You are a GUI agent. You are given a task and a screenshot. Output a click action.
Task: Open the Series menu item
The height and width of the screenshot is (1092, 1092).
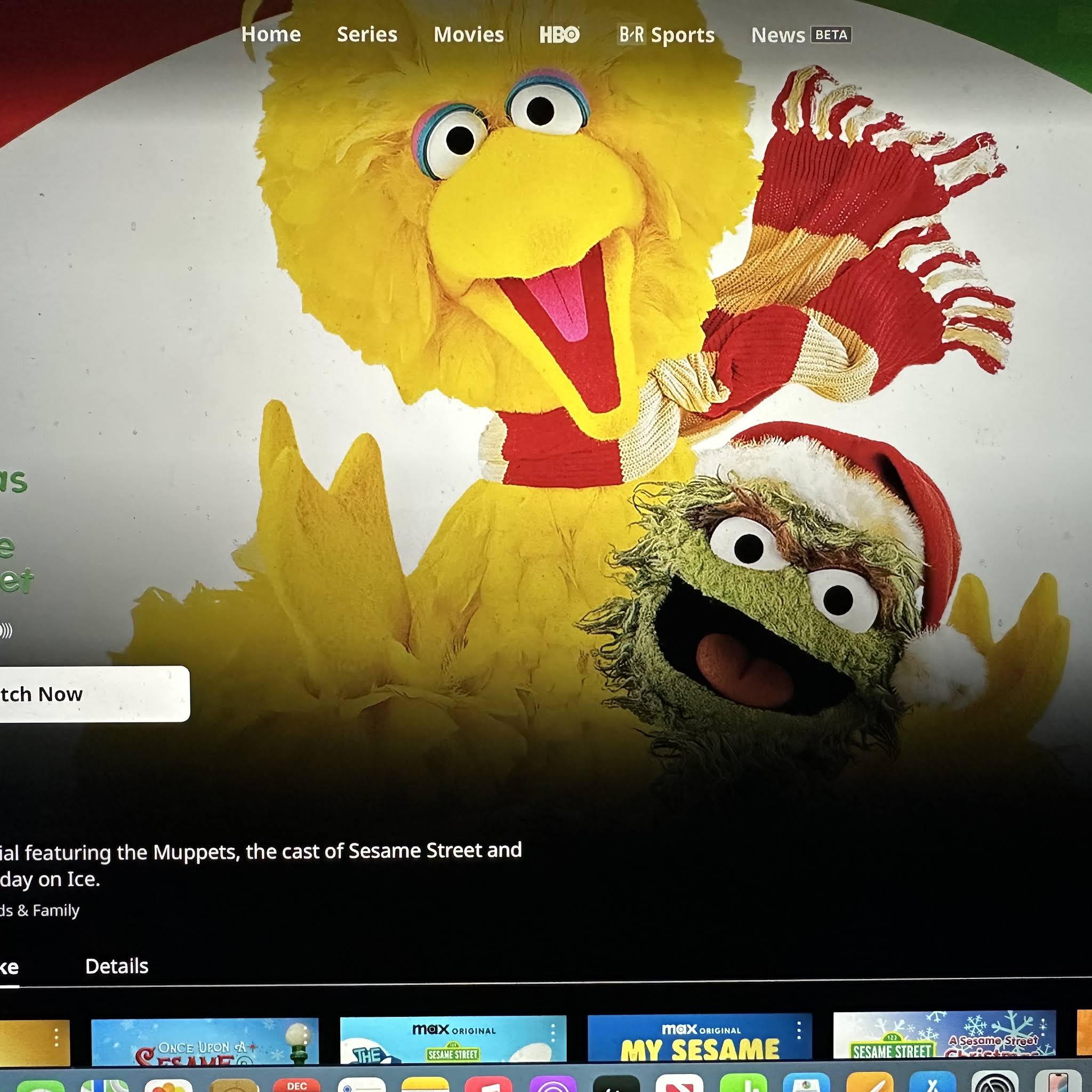click(x=367, y=35)
